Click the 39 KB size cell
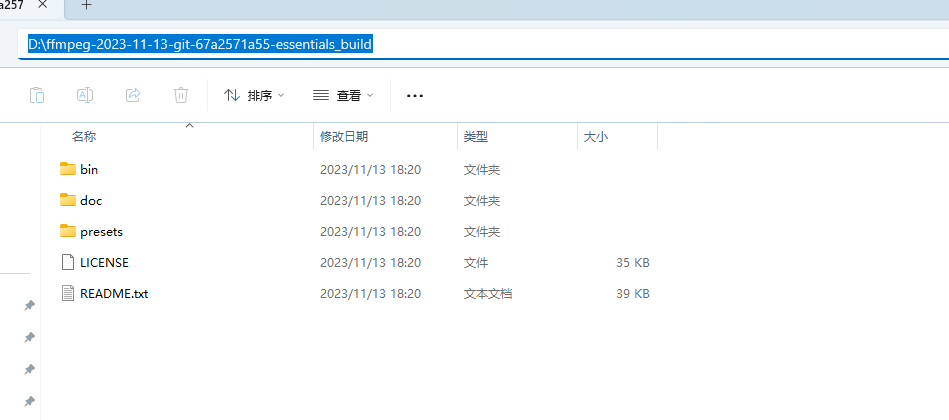949x420 pixels. click(x=632, y=294)
